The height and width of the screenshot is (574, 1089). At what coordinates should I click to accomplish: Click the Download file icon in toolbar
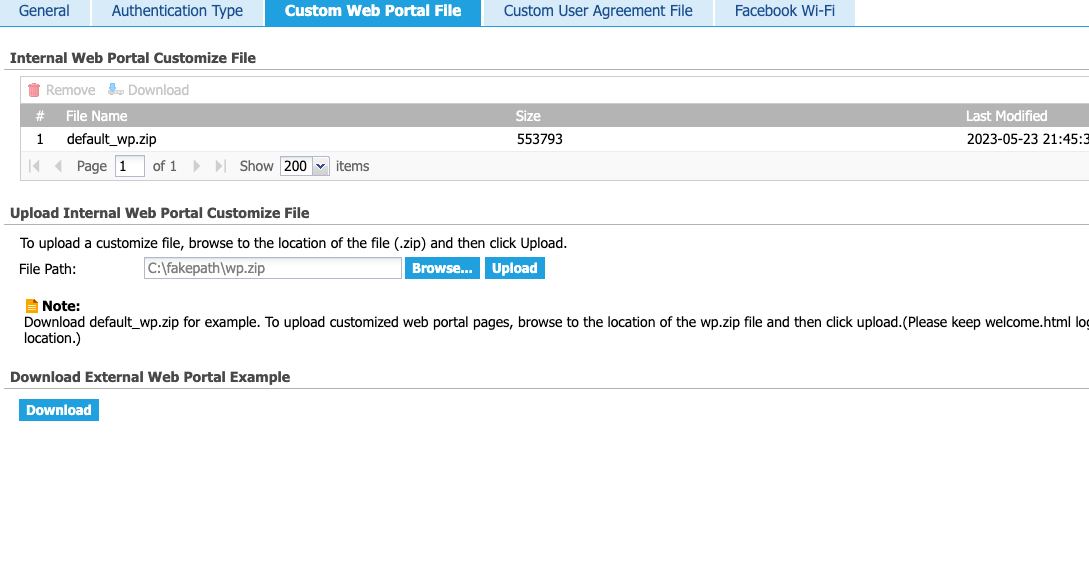[x=116, y=90]
